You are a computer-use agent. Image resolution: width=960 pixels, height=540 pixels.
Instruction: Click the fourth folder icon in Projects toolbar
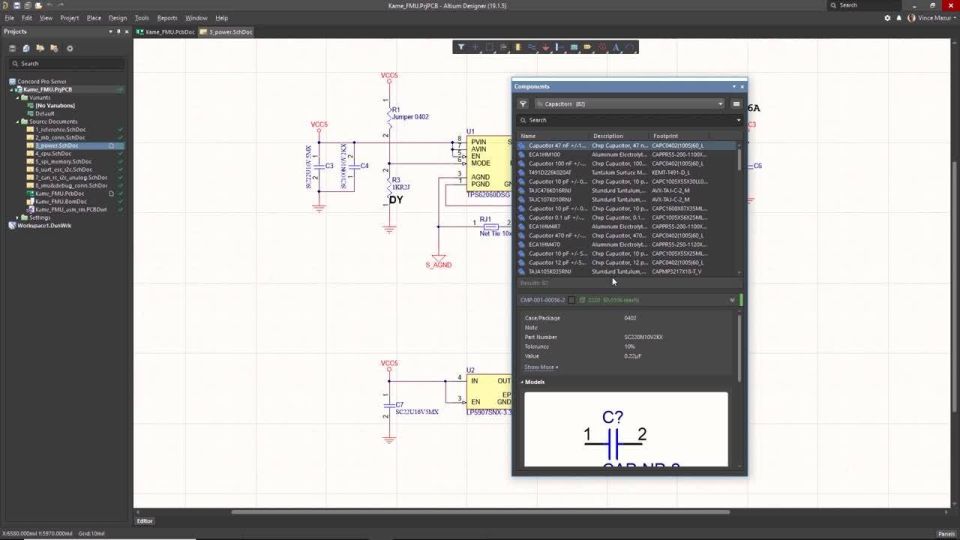[54, 48]
